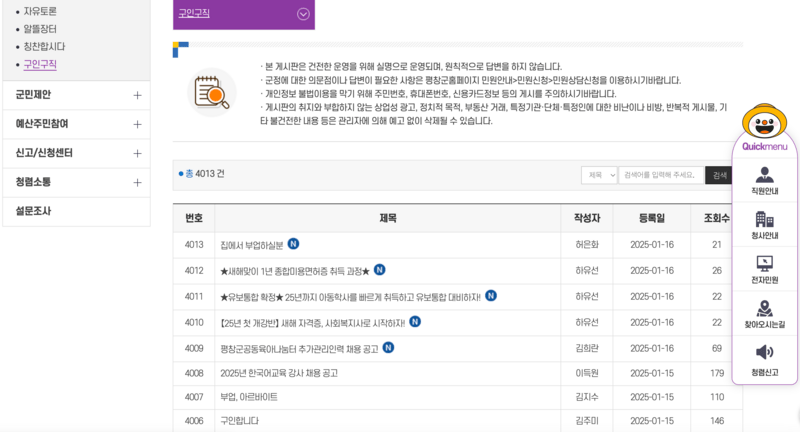The image size is (800, 432).
Task: Click post number 4013
Action: click(194, 245)
